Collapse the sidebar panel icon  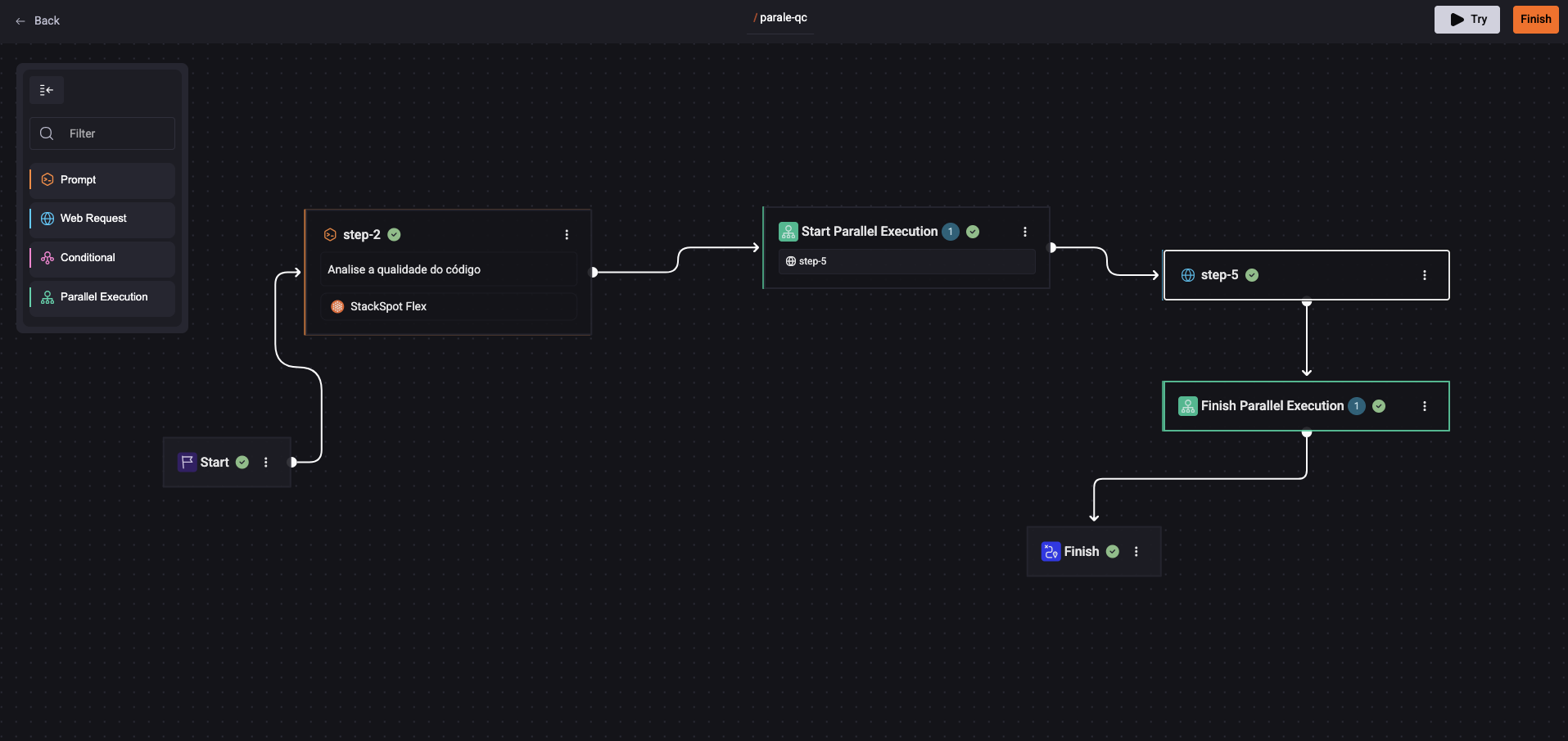pyautogui.click(x=47, y=90)
